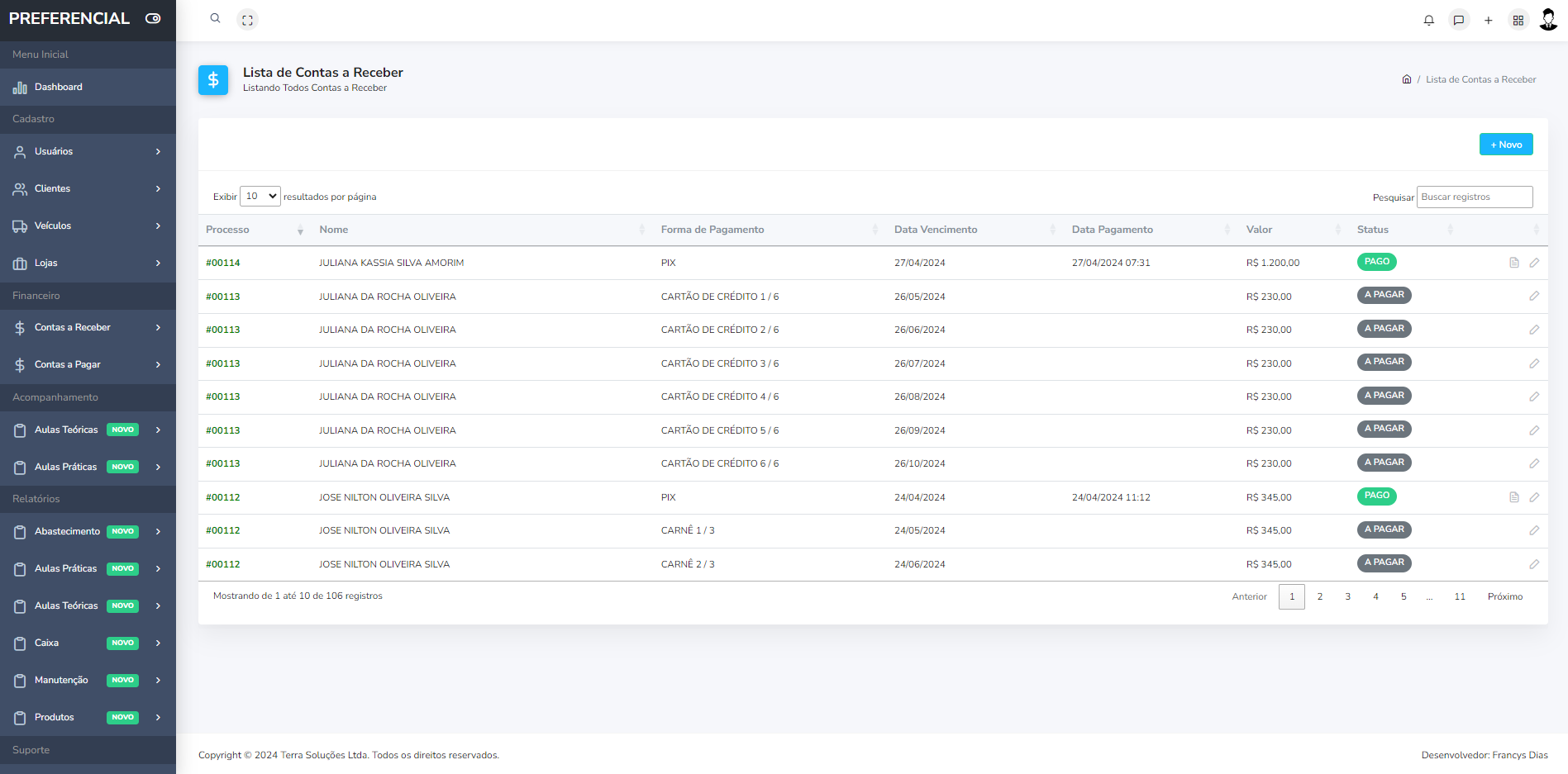This screenshot has width=1568, height=774.
Task: Edit the CARTÃO DE CRÉDITO 3 / 6 record
Action: tap(1534, 363)
